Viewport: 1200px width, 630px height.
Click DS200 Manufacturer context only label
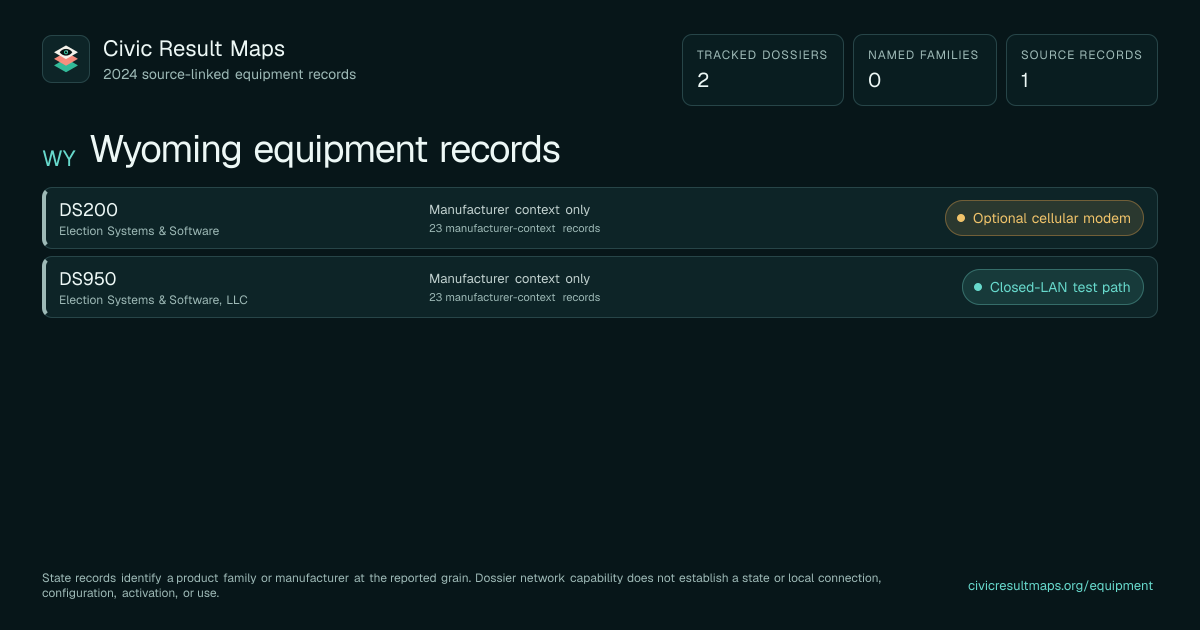coord(510,210)
